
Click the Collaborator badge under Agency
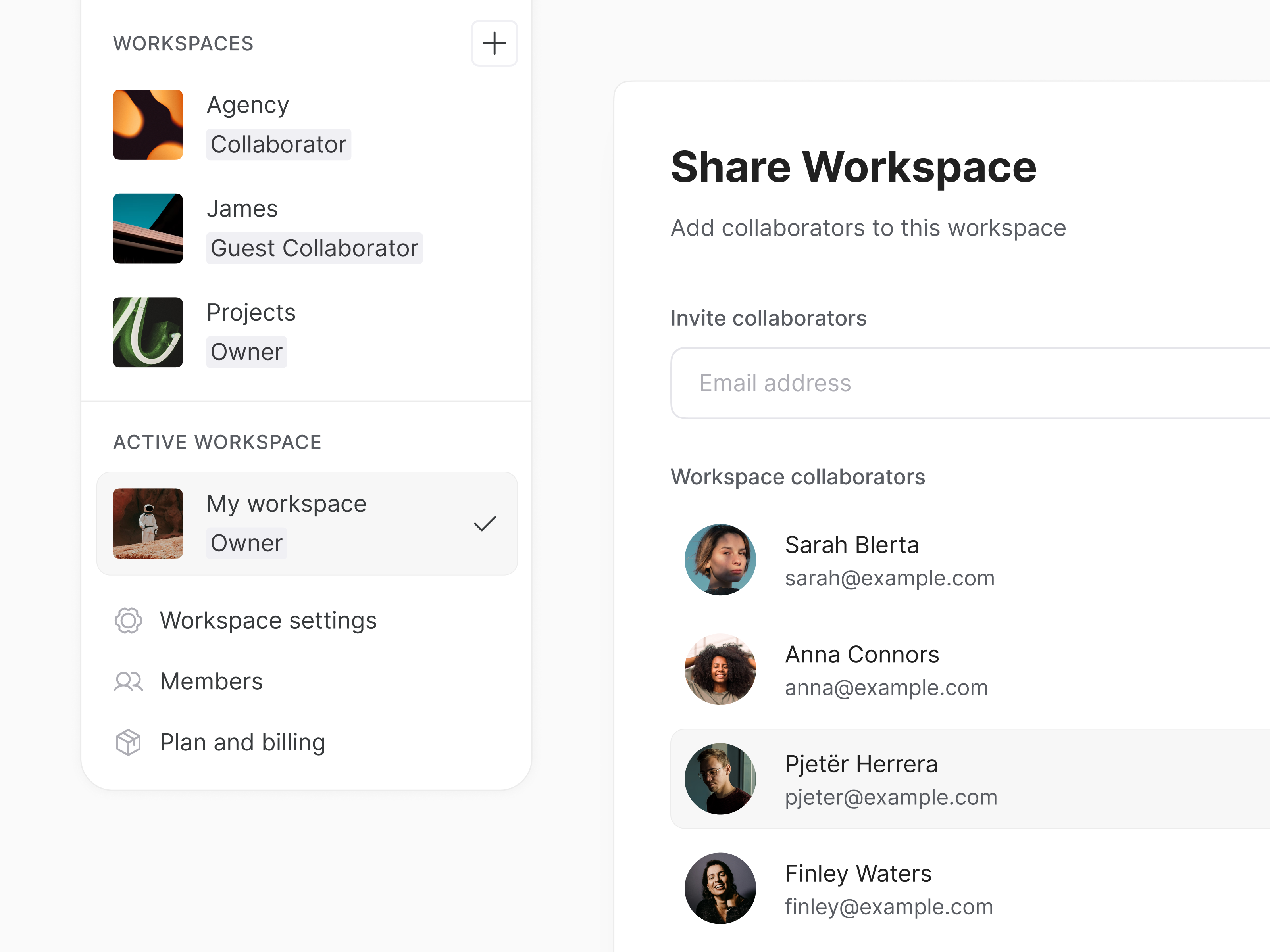coord(279,144)
